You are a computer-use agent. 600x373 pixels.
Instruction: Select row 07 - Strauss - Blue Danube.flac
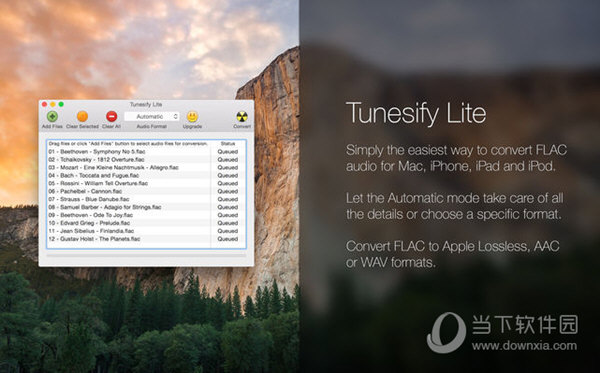point(147,199)
